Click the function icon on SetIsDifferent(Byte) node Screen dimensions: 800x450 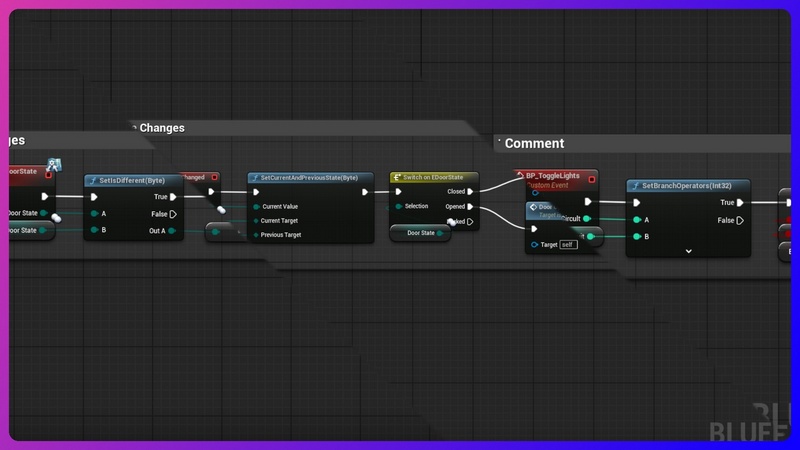pyautogui.click(x=92, y=181)
